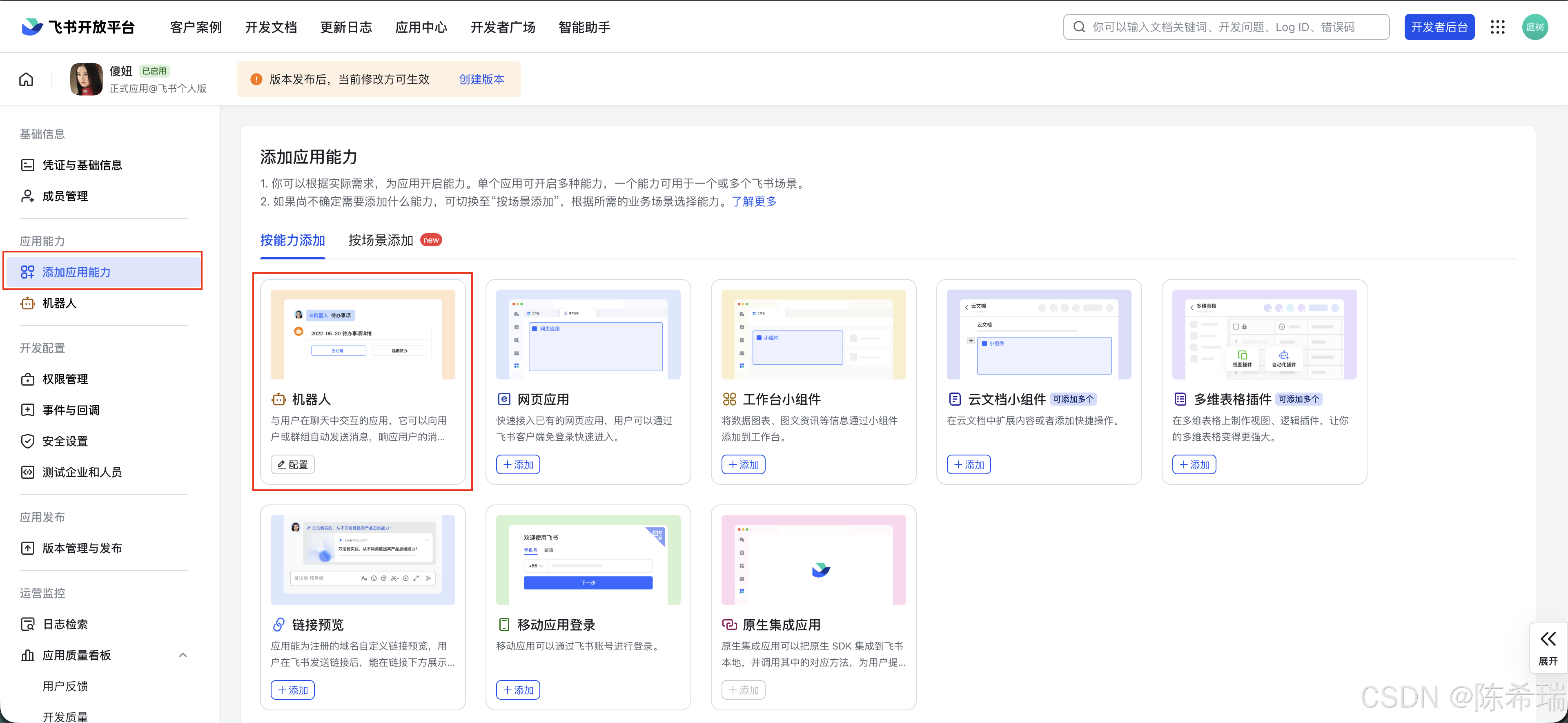Click the 庭树 avatar in the corner
The width and height of the screenshot is (1568, 723).
(x=1535, y=27)
